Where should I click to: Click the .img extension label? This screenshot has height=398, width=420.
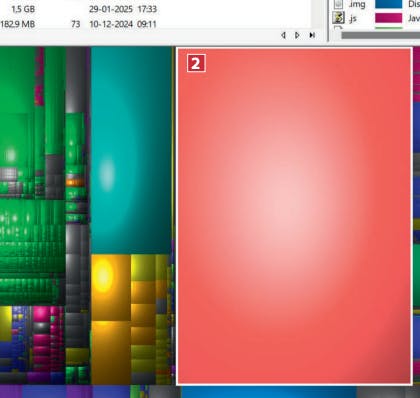click(357, 4)
